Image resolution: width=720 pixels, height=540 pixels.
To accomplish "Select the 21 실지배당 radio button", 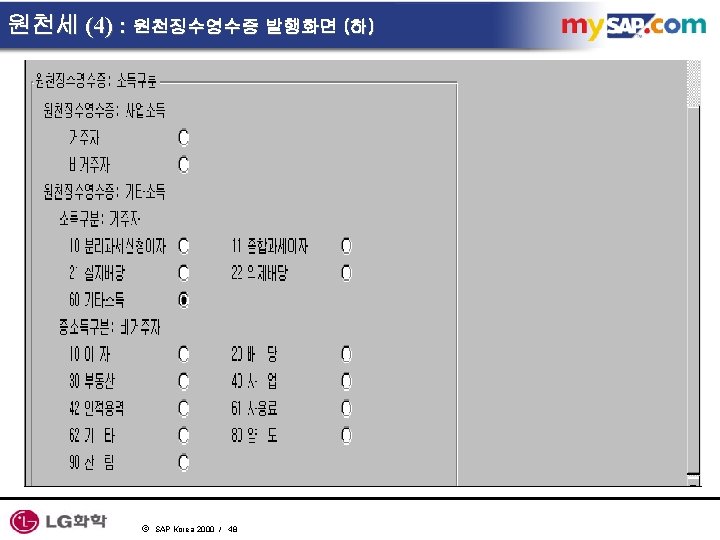I will tap(184, 273).
